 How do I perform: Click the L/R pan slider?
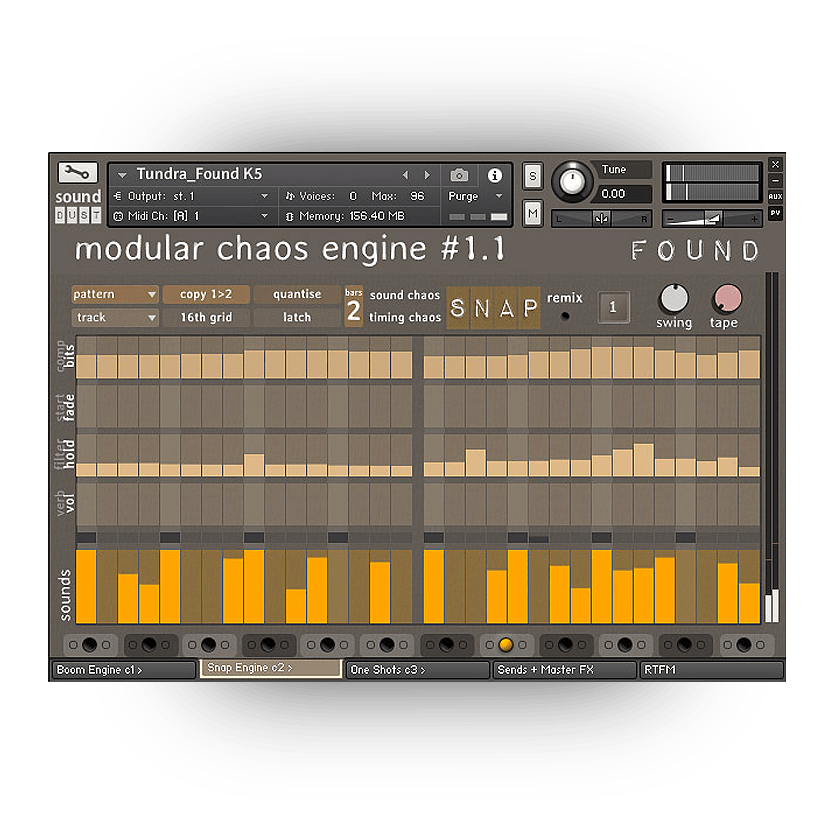(x=601, y=219)
